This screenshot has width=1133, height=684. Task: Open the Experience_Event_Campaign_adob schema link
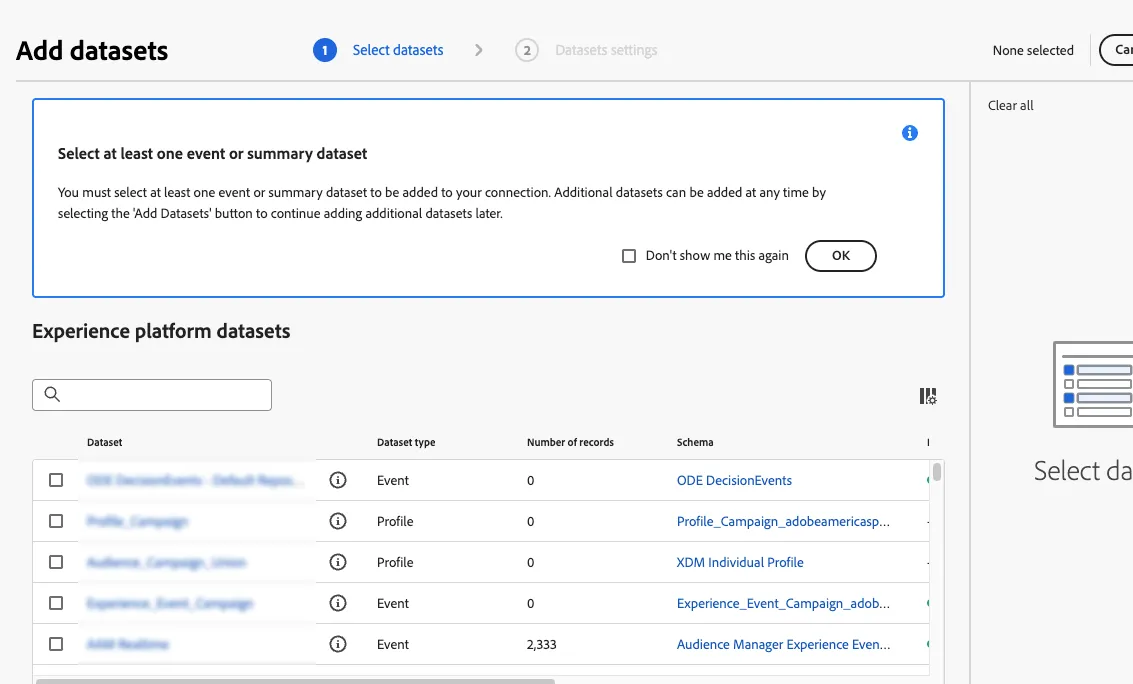coord(783,603)
